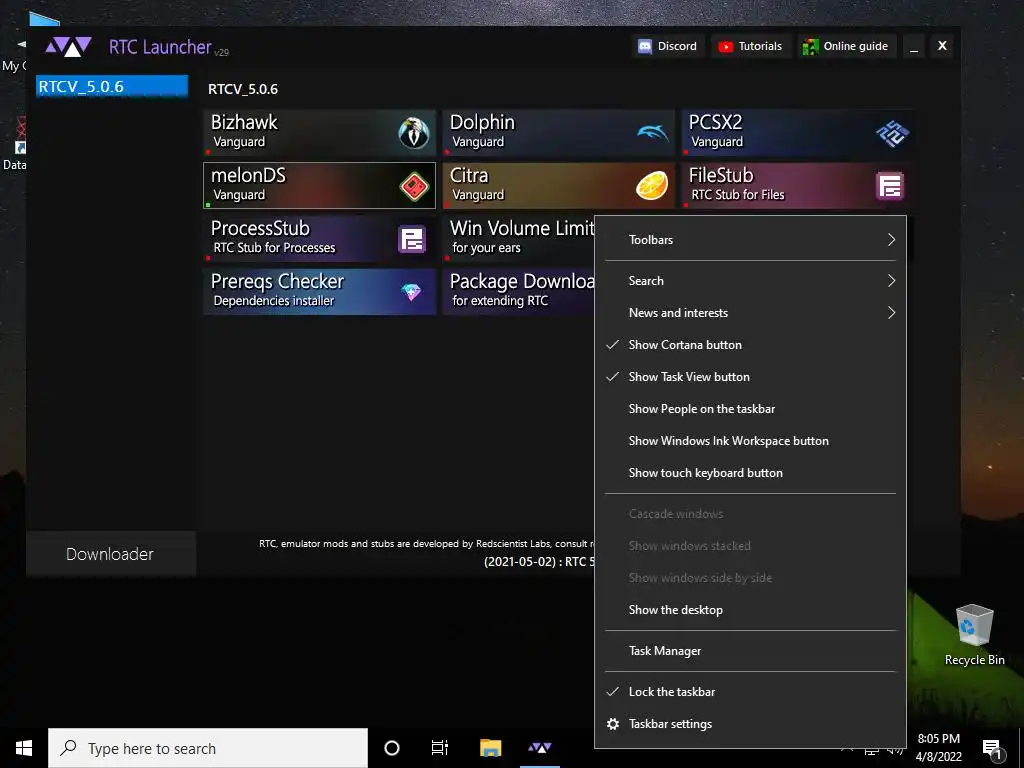Open Task View from the taskbar

coord(440,748)
